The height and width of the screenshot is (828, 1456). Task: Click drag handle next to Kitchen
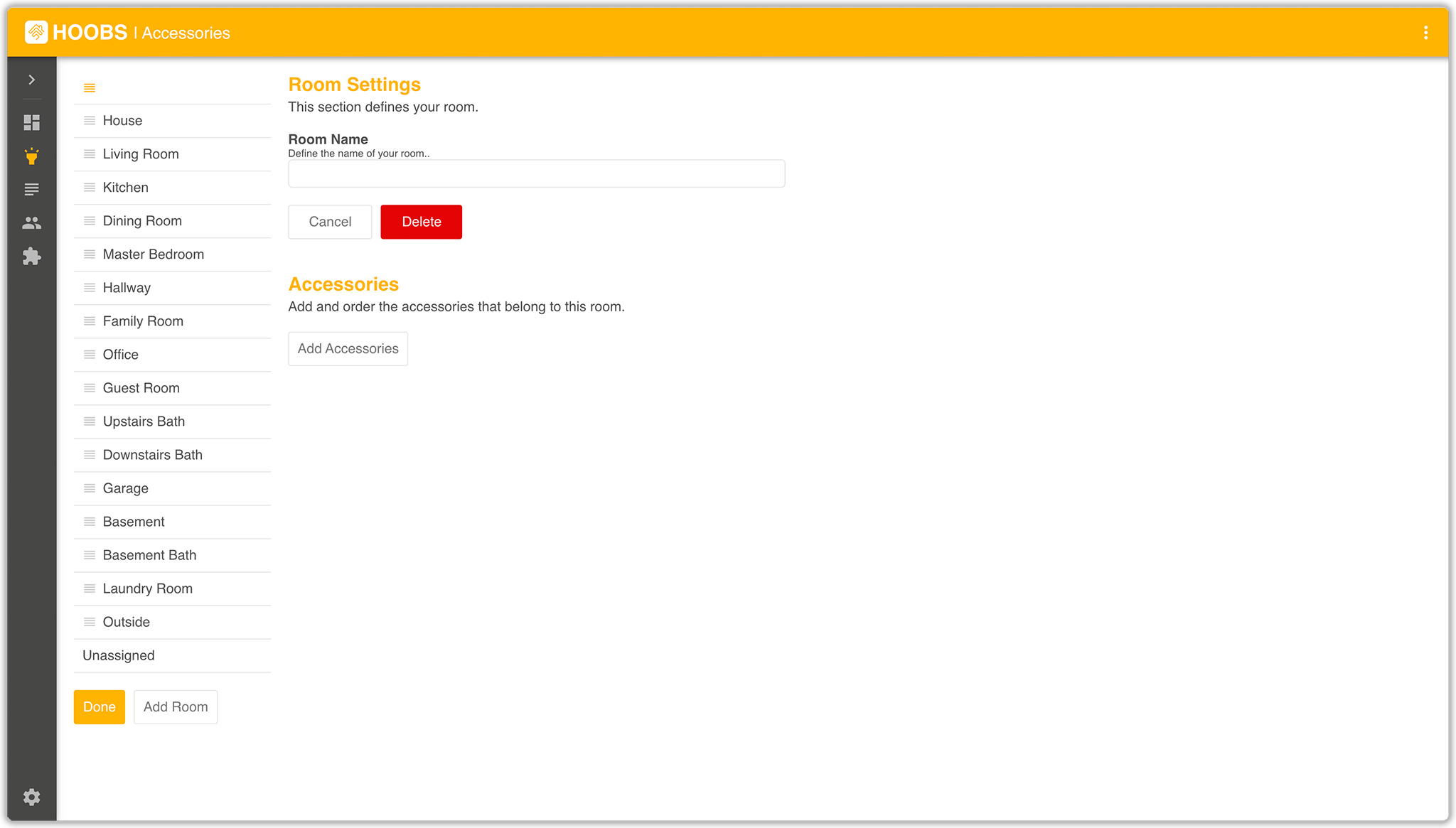pos(90,188)
